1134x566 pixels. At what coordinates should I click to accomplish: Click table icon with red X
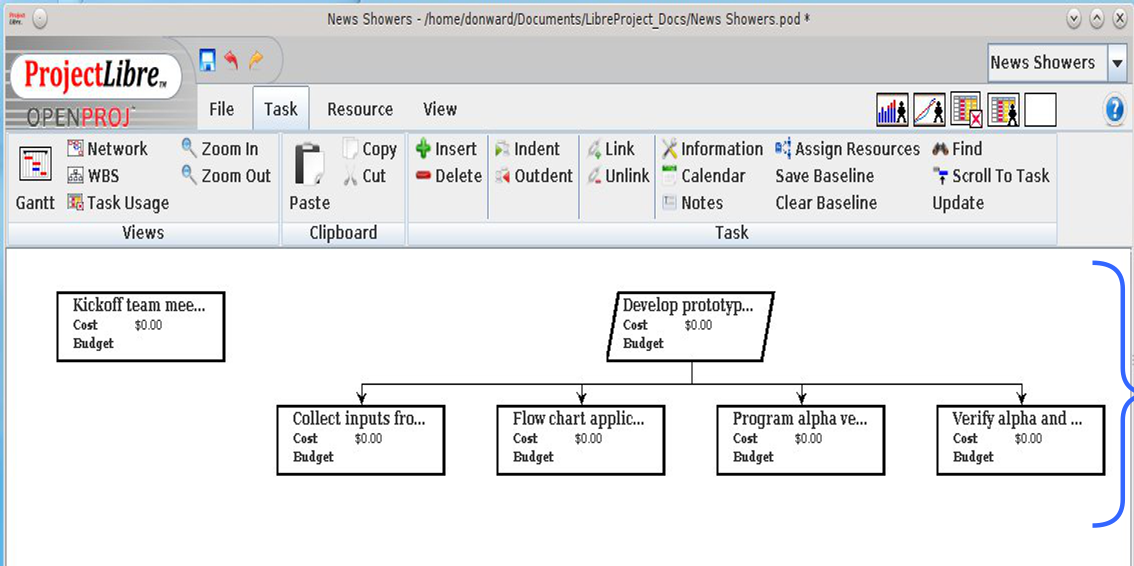coord(966,110)
